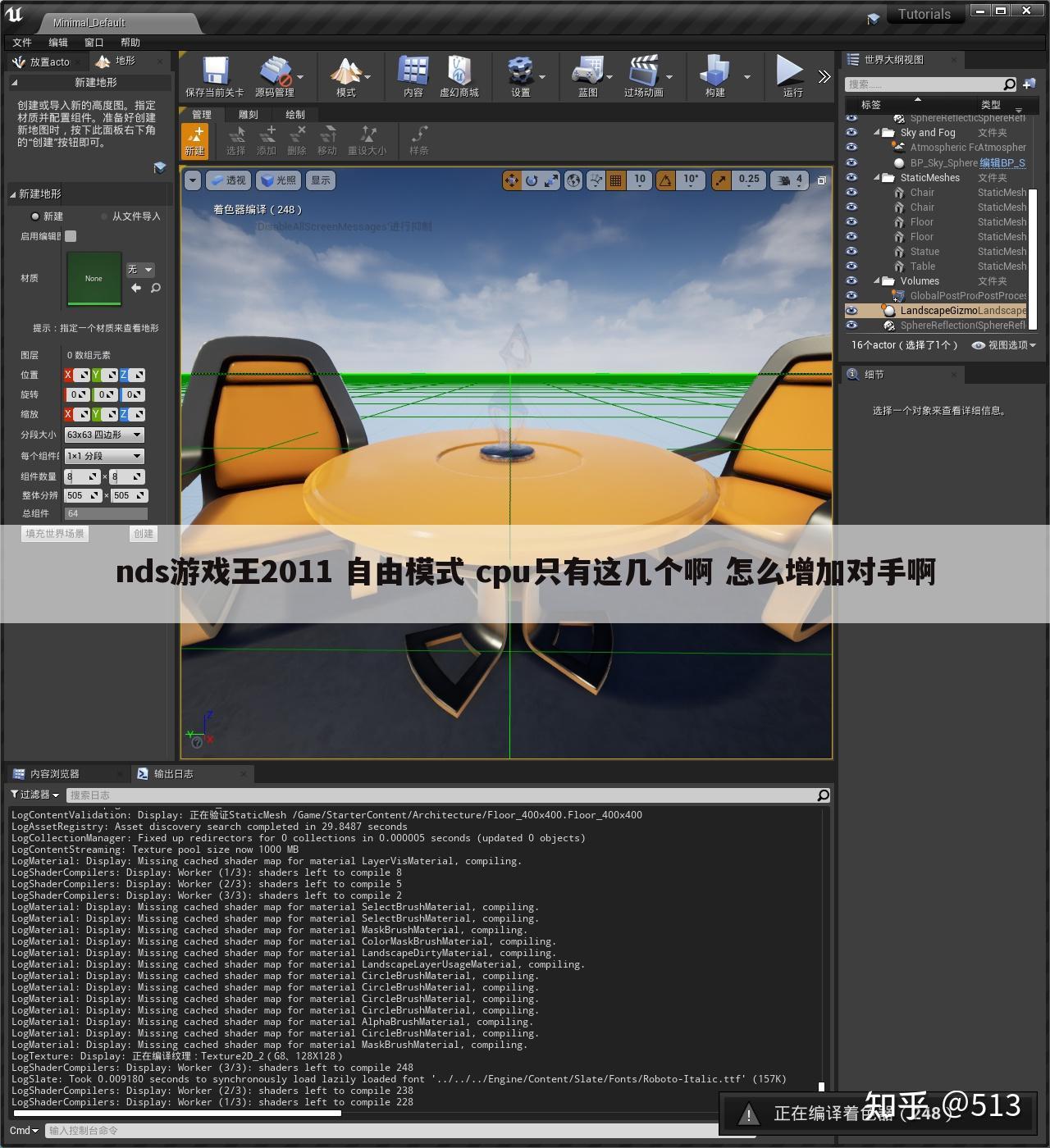
Task: Select viewport scale gizmo mode icon
Action: 551,180
